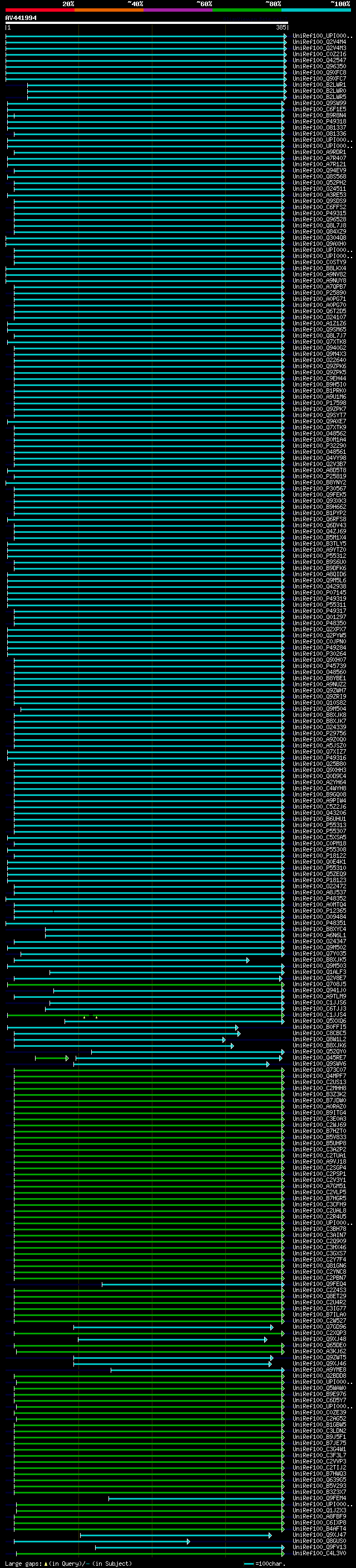This screenshot has width=356, height=1568.
Task: Select hit UniRef100_Q5WAW0
Action: point(319,1388)
